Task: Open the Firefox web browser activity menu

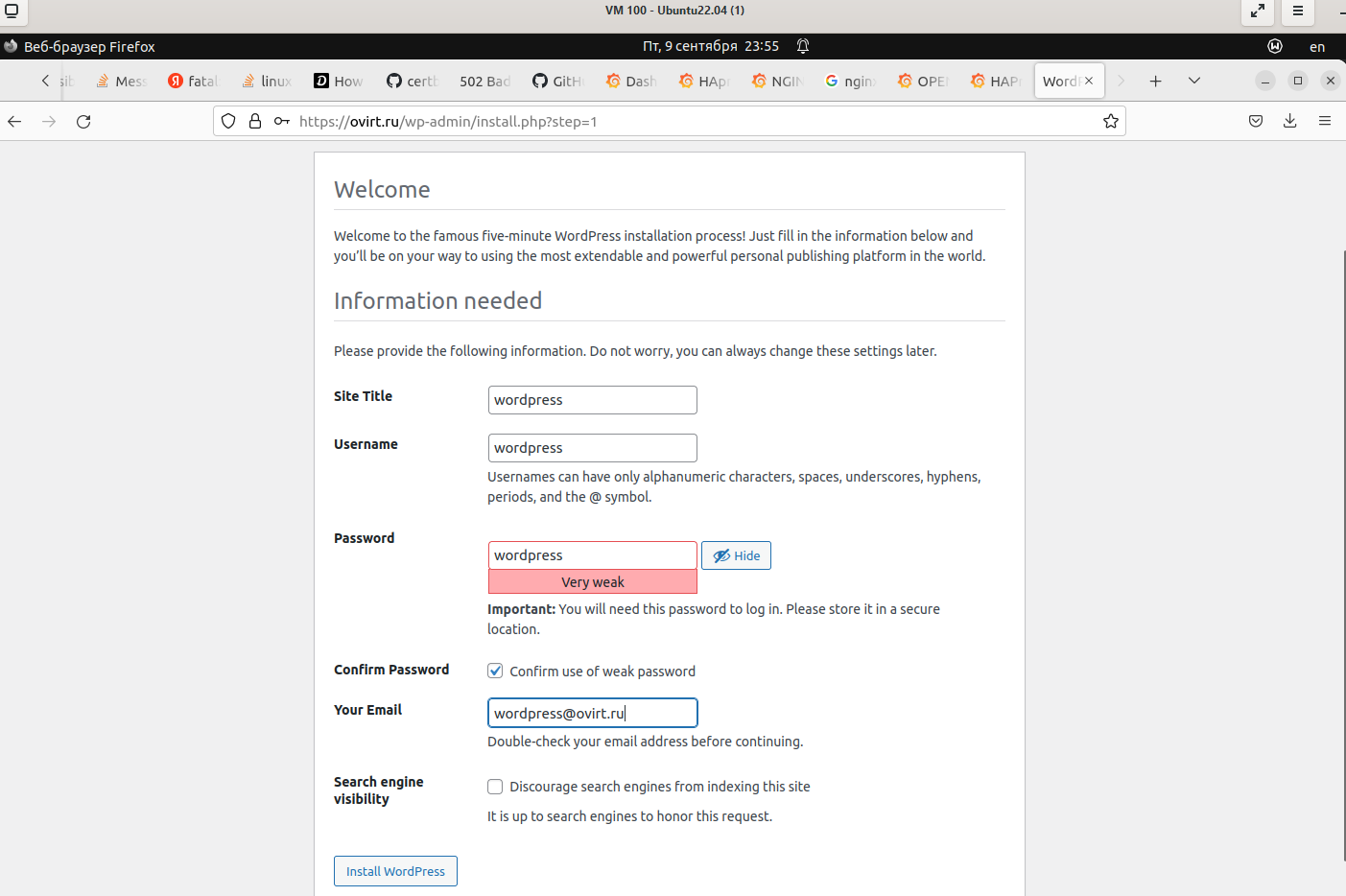Action: click(x=79, y=46)
